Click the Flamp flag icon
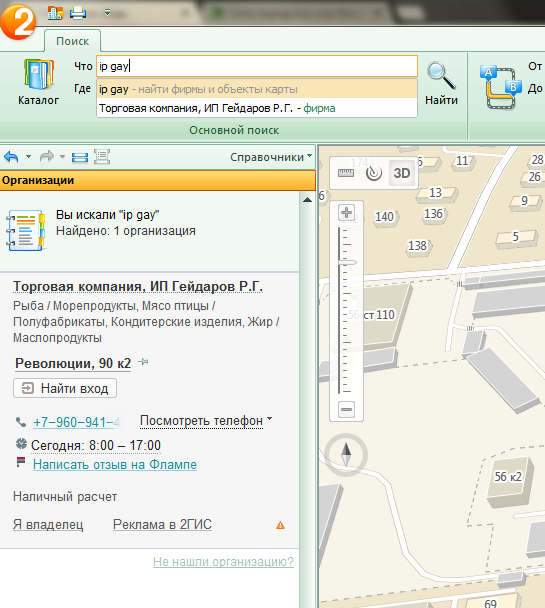The image size is (545, 608). click(x=21, y=462)
